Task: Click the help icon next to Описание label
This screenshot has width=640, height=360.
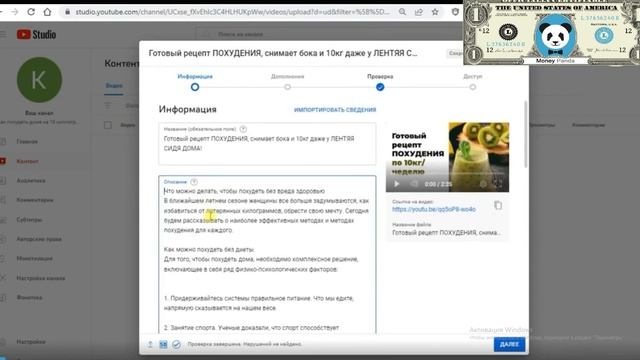Action: tap(194, 182)
